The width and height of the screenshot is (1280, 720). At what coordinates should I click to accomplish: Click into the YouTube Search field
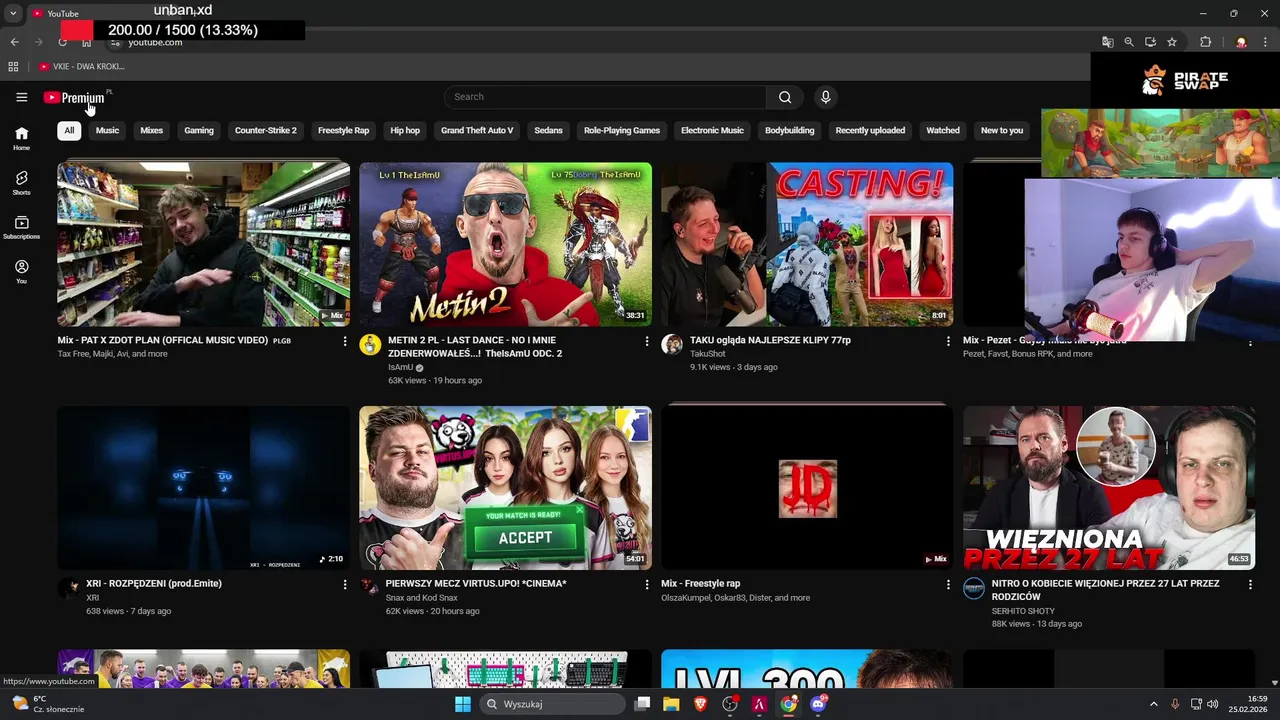pos(605,97)
